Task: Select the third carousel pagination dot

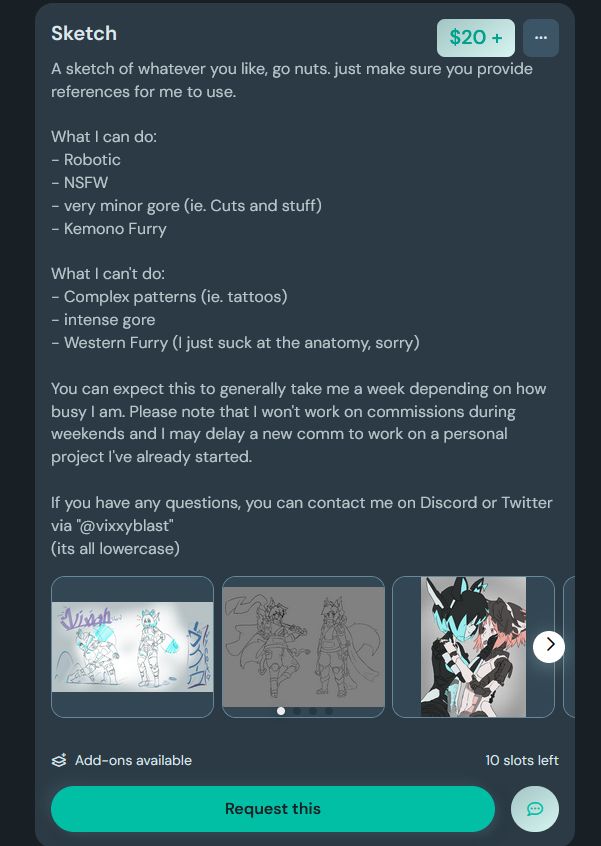Action: 313,711
